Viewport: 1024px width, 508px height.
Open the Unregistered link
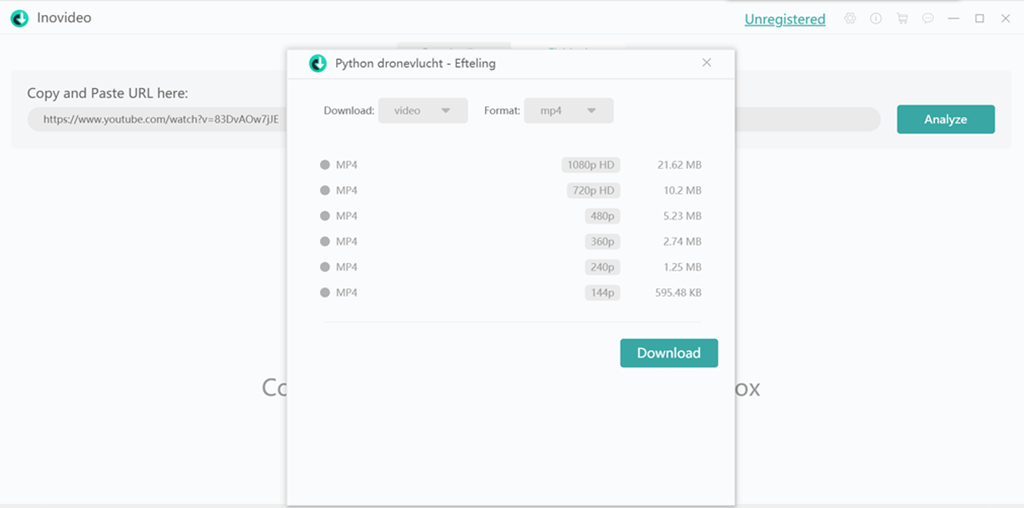(785, 19)
